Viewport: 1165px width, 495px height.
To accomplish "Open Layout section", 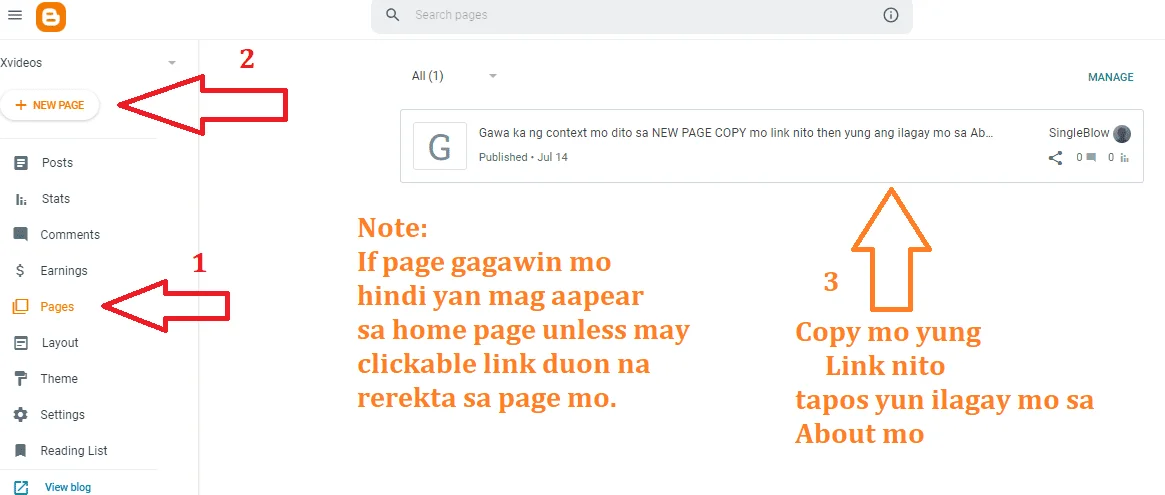I will pos(60,343).
